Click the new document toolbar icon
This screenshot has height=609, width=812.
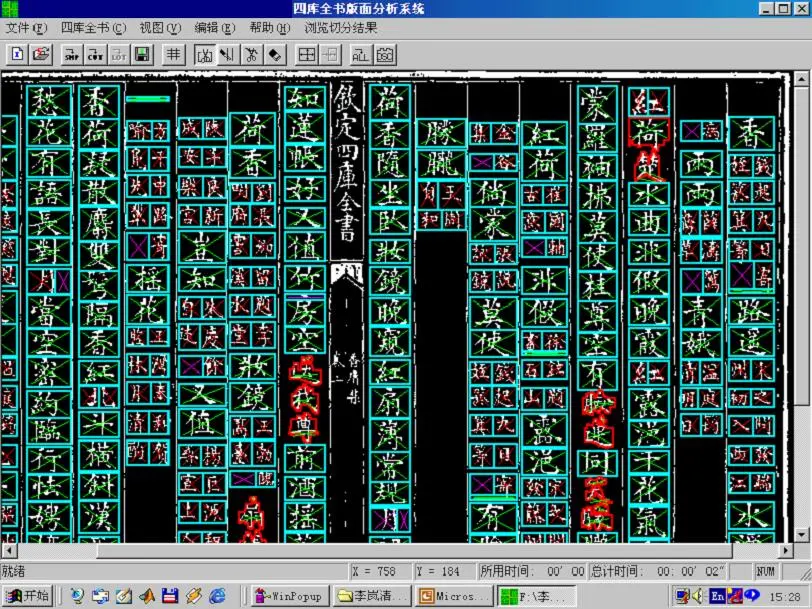tap(18, 54)
